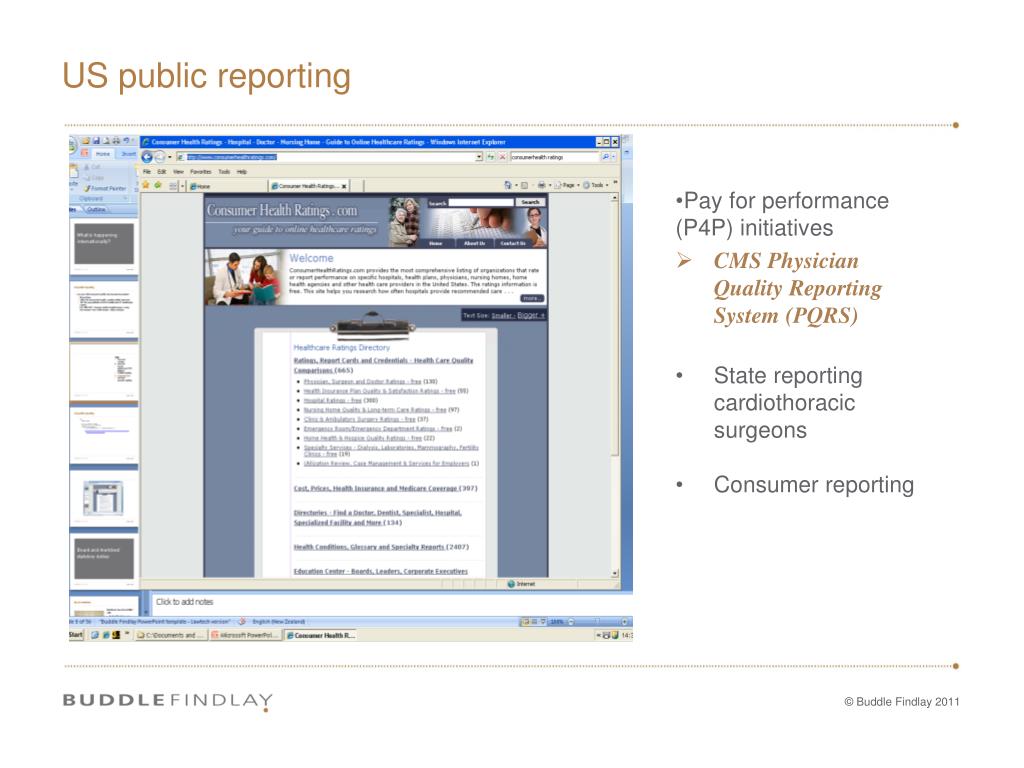Open the View menu in Internet Explorer
This screenshot has height=768, width=1024.
click(178, 172)
